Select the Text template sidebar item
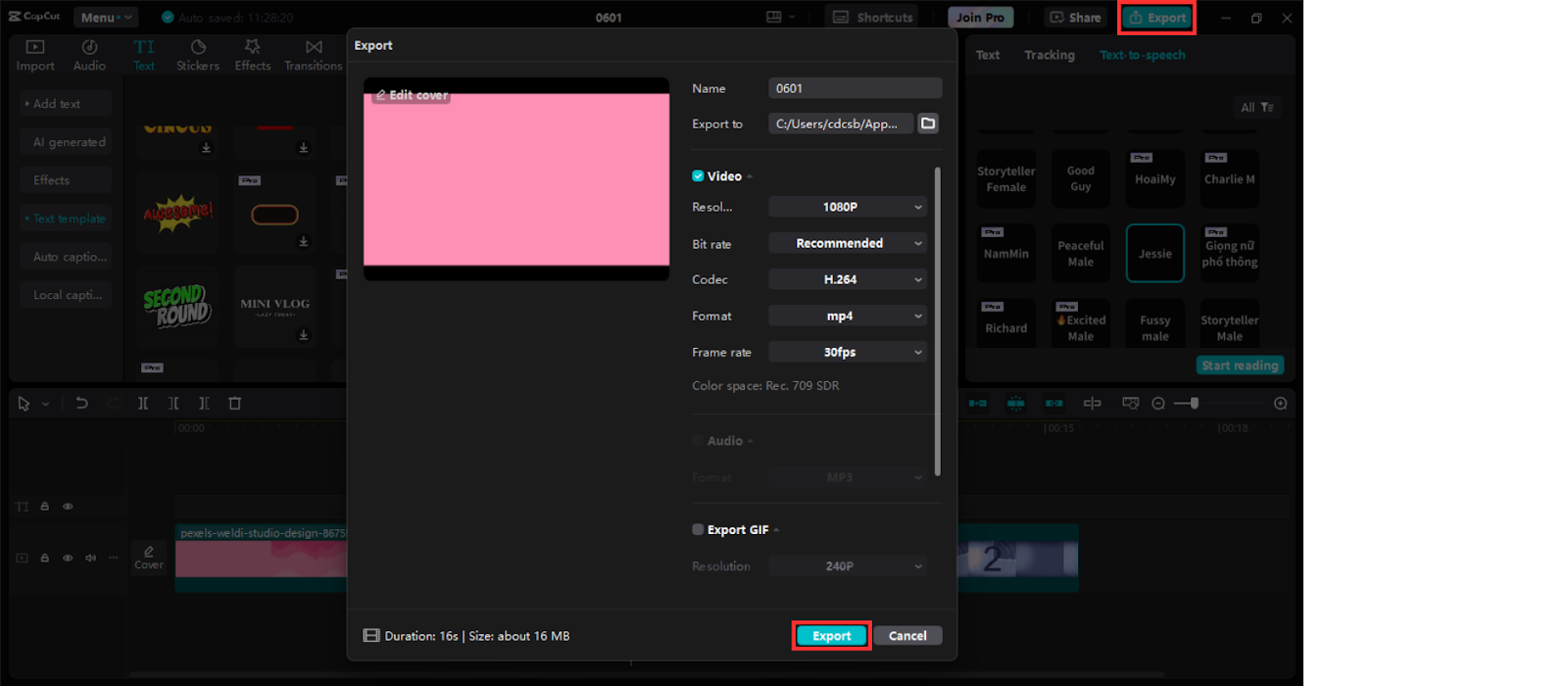Screen dimensions: 1568x686 66,219
